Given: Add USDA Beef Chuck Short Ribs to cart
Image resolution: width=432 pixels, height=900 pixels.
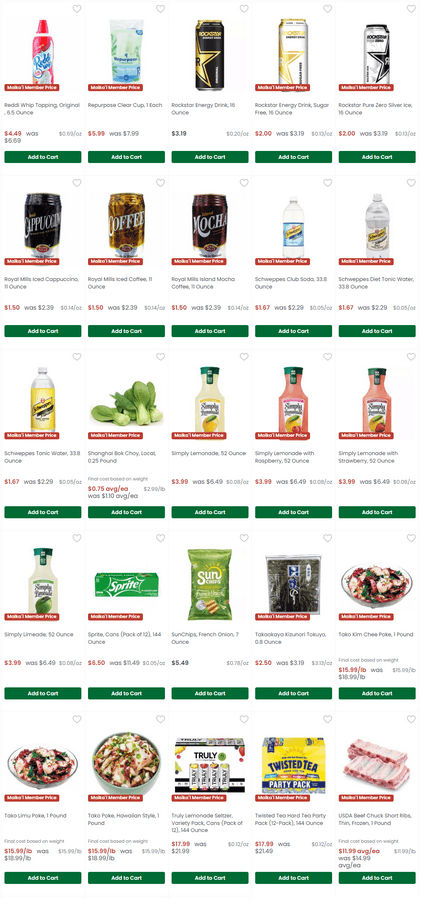Looking at the screenshot, I should (377, 878).
